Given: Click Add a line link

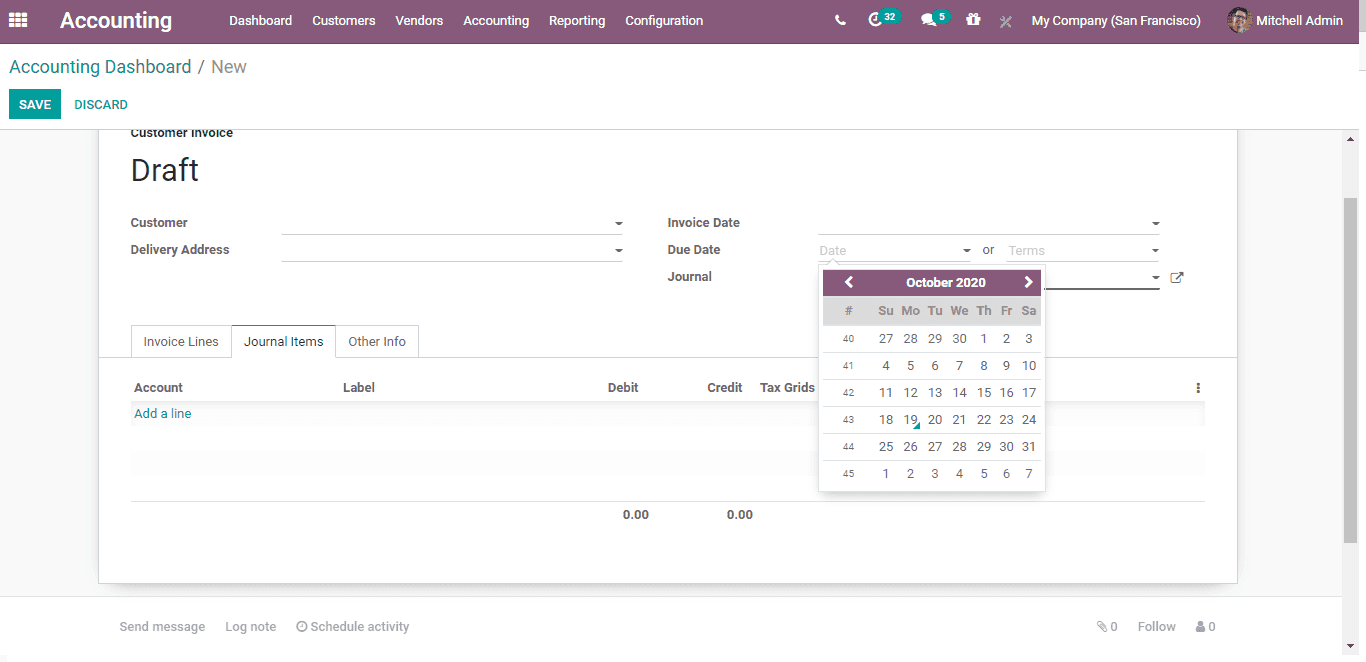Looking at the screenshot, I should coord(163,413).
